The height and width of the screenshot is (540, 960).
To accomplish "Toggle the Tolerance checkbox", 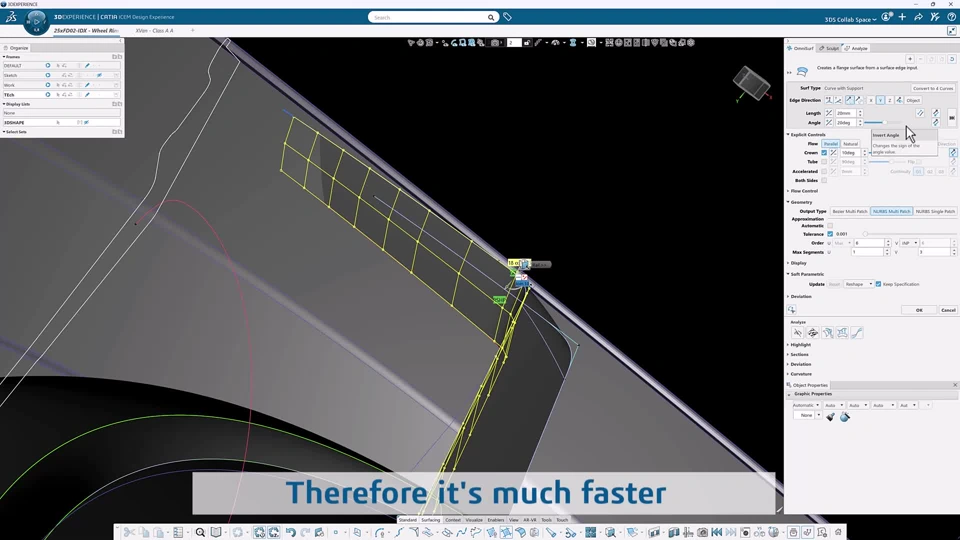I will click(x=830, y=234).
